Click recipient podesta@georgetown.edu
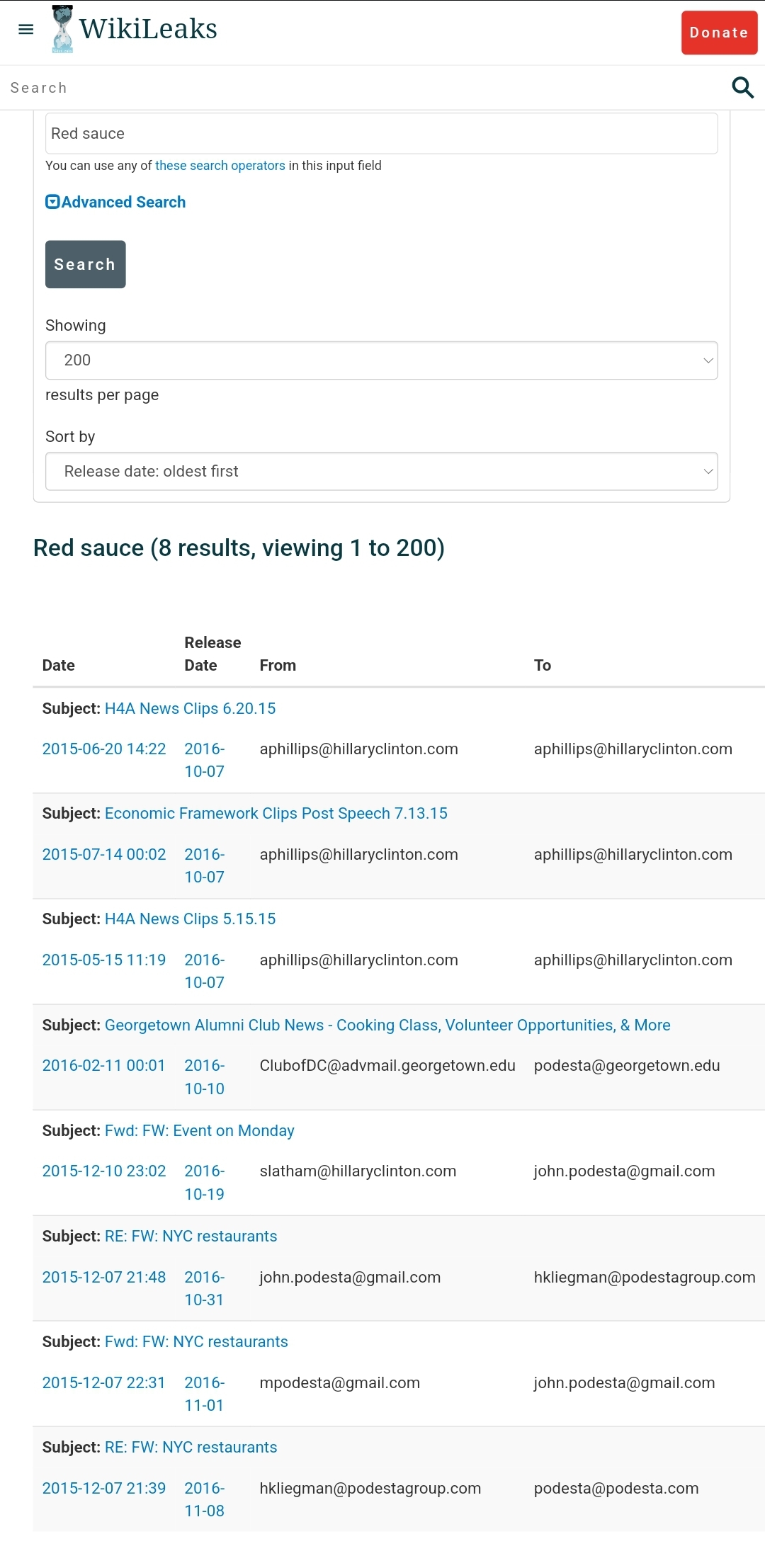The height and width of the screenshot is (1568, 765). [x=627, y=1066]
